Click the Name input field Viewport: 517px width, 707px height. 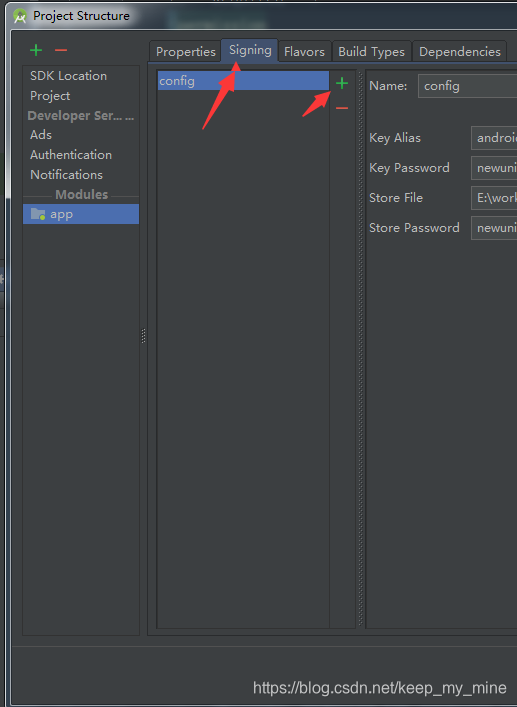click(467, 86)
